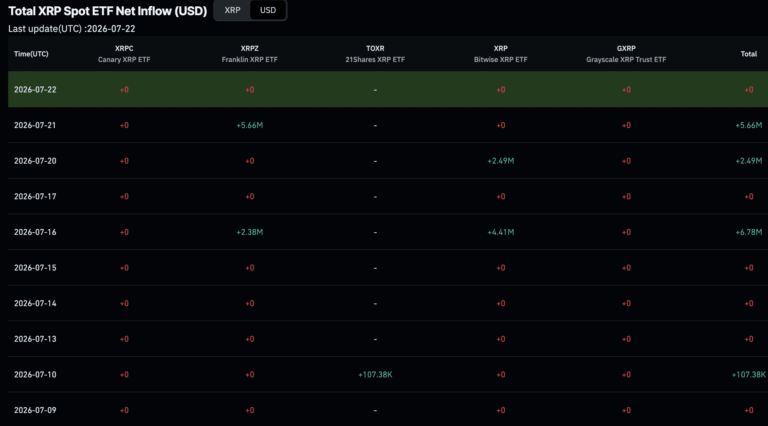Select the 2026-07-17 date cell
This screenshot has width=768, height=426.
coord(35,197)
